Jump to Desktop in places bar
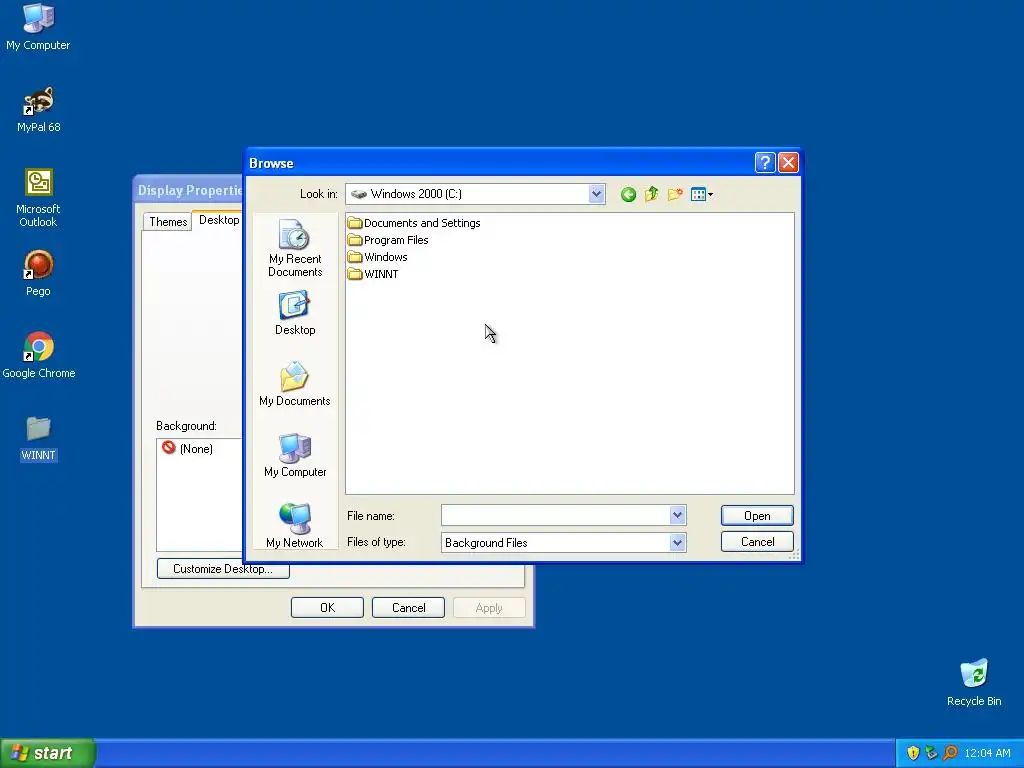Viewport: 1024px width, 768px height. coord(295,313)
